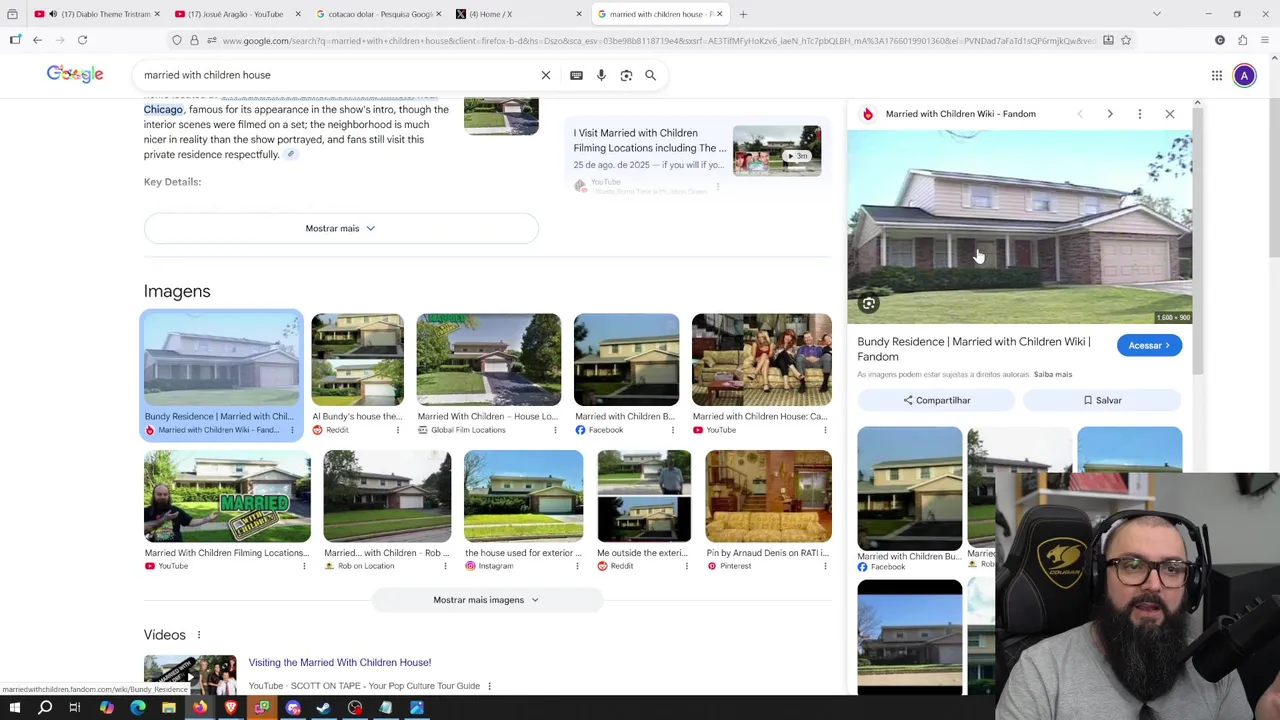The image size is (1280, 720).
Task: Show next image in preview panel
Action: pos(1110,114)
